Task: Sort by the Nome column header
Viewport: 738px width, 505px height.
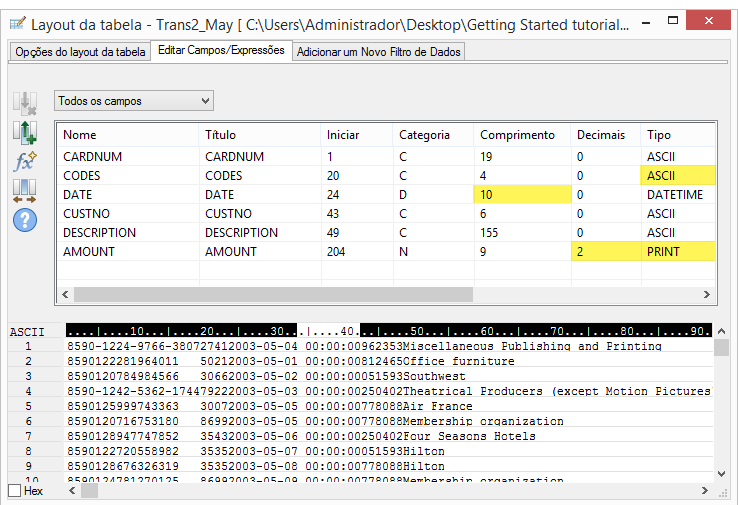Action: 80,135
